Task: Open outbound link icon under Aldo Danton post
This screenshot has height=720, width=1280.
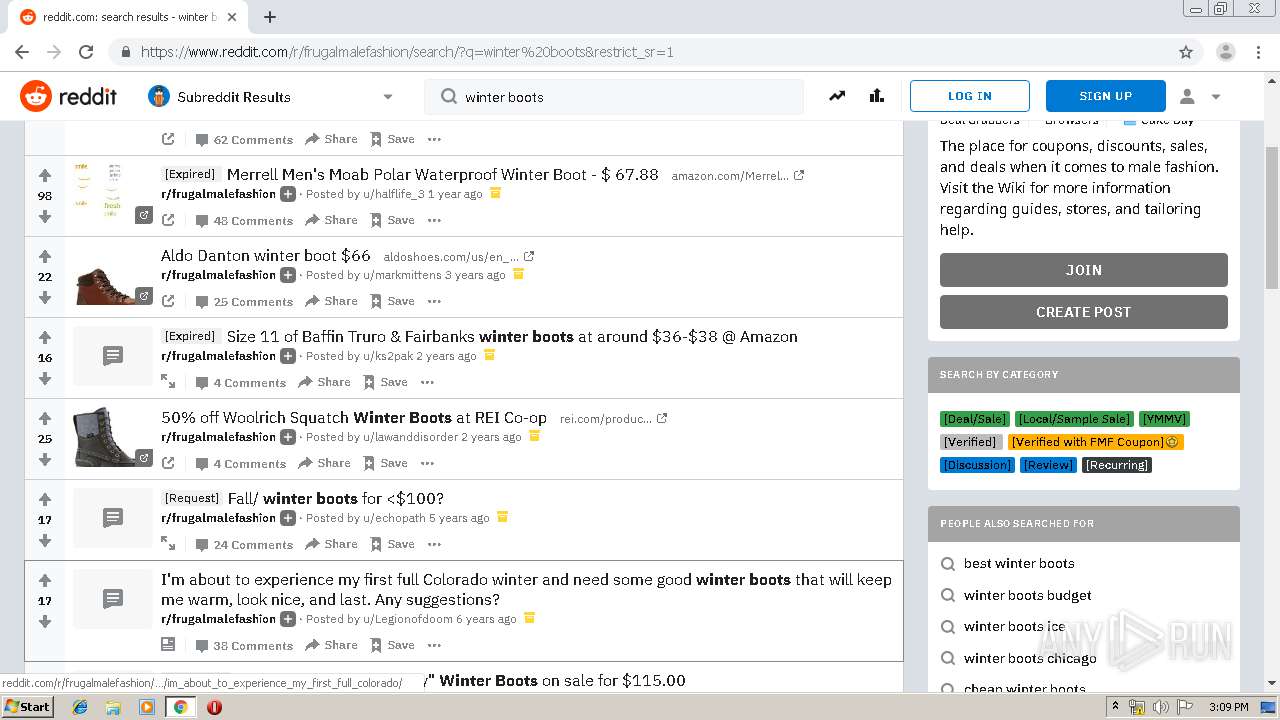Action: 168,301
